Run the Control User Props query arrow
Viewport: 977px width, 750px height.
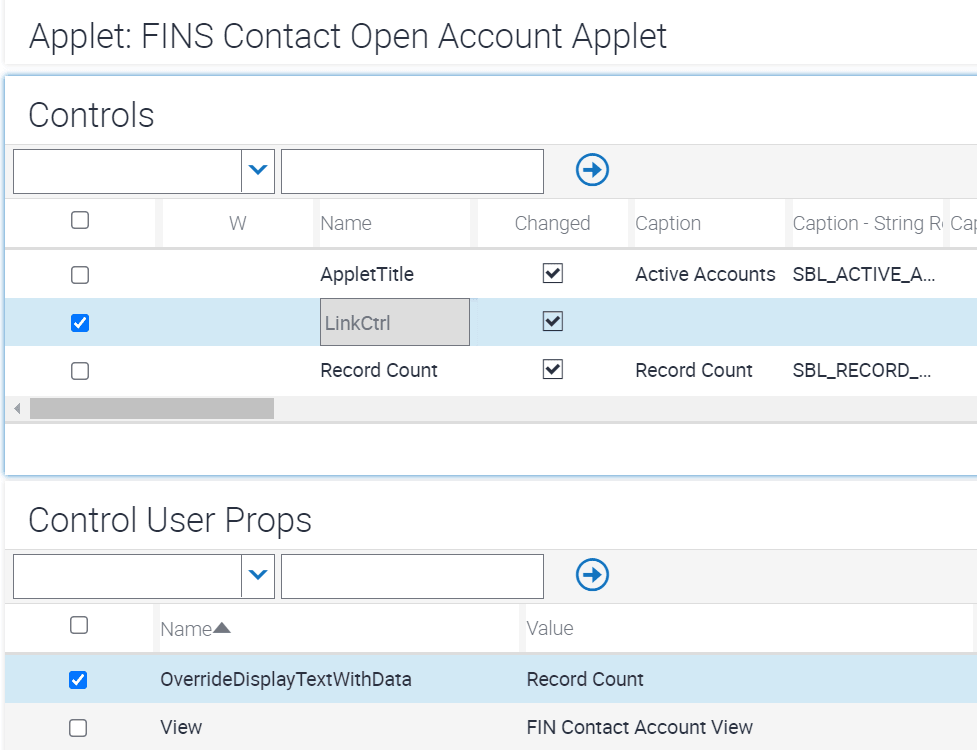tap(592, 575)
